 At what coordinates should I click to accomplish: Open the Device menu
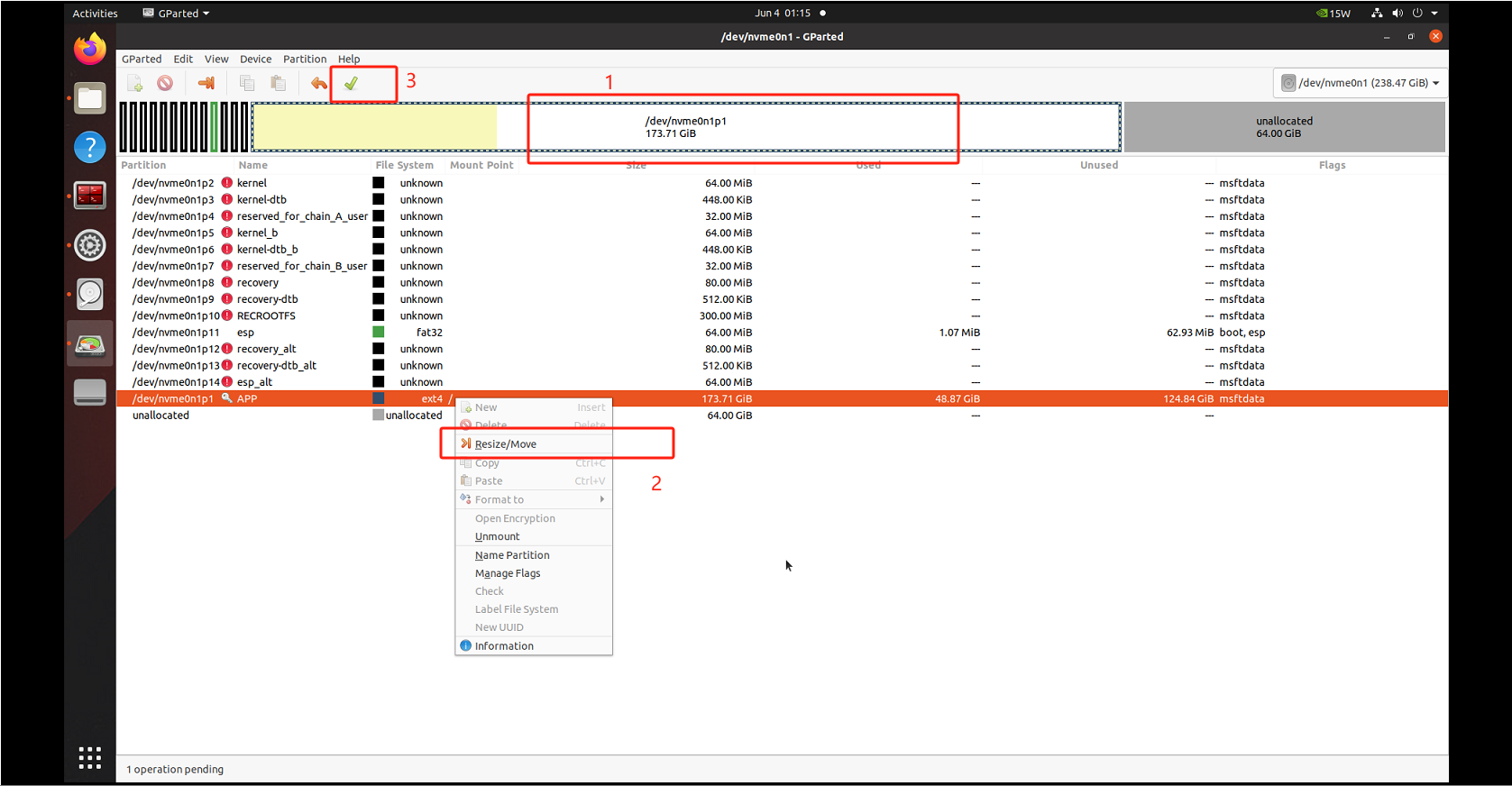tap(255, 59)
